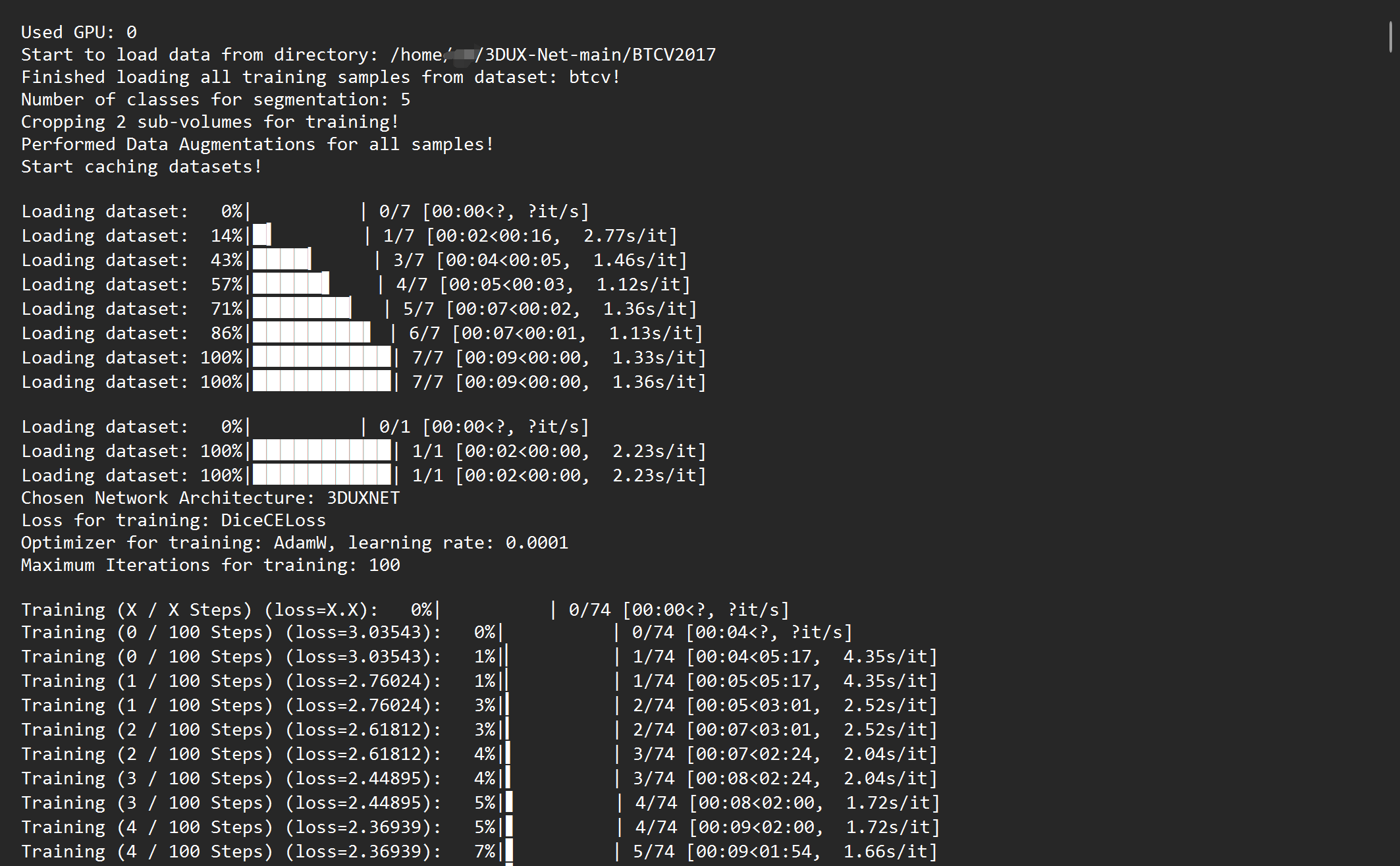Click 'Chosen Network Architecture: 3DUXNET' line

click(210, 498)
